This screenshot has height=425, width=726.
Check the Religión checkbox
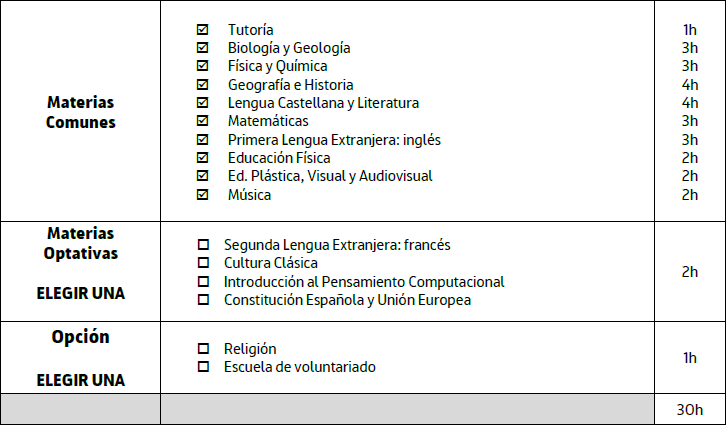[204, 349]
